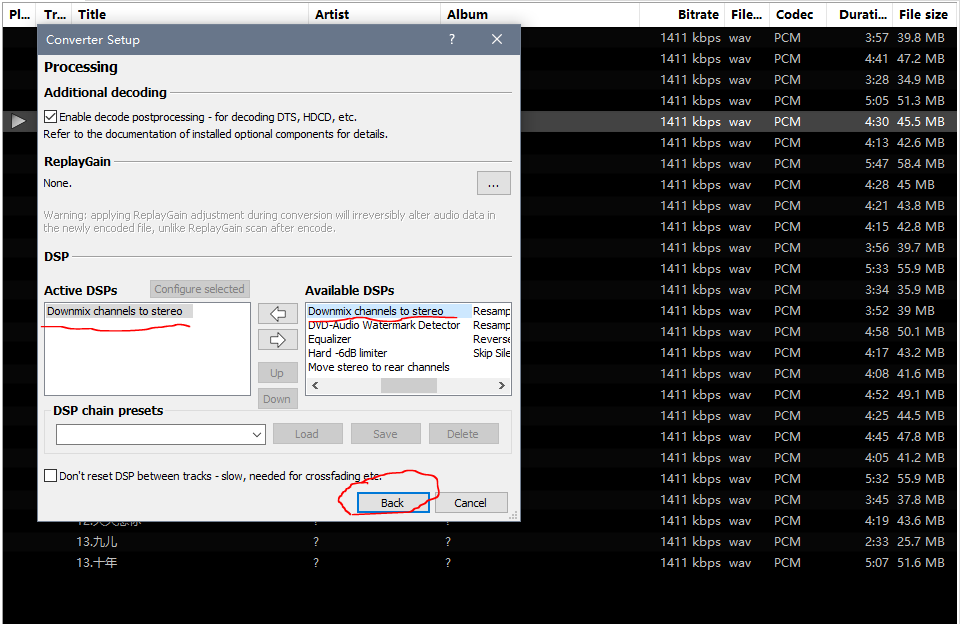
Task: Click the Back button
Action: [392, 503]
